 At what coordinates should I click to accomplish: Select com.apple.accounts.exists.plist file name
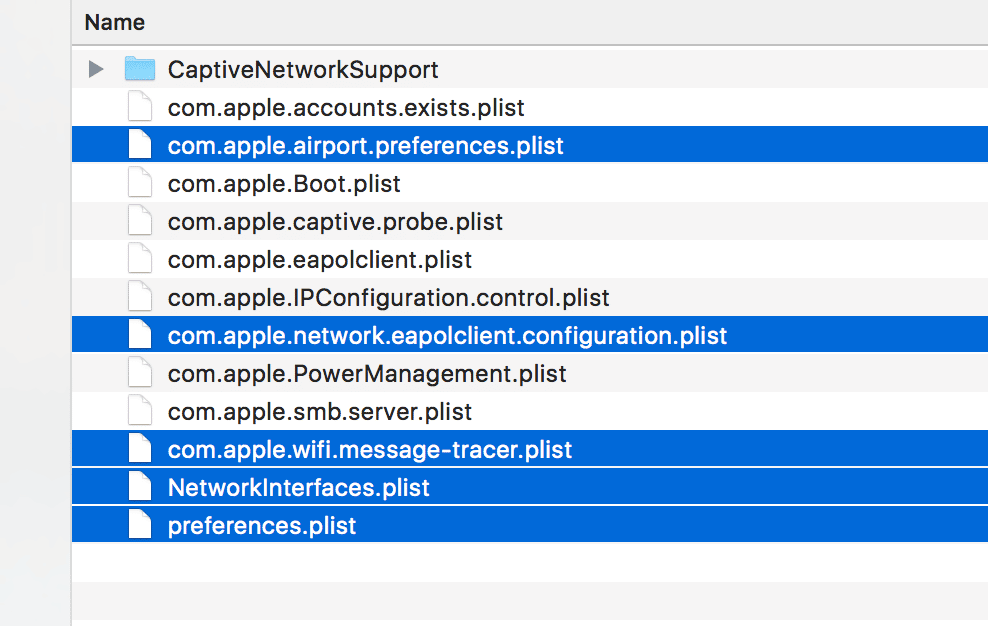346,108
